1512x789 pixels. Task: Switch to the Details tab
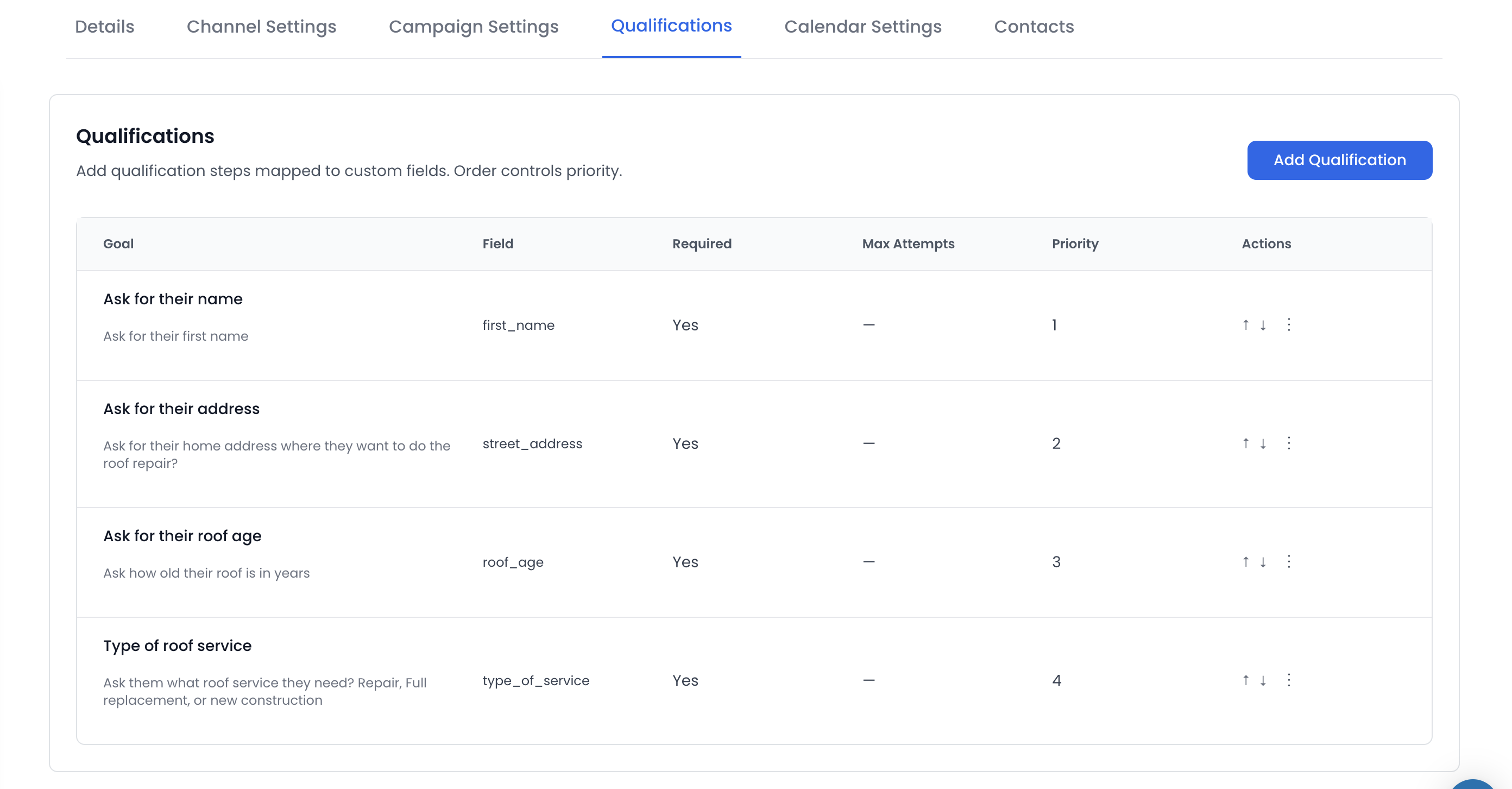pyautogui.click(x=104, y=27)
